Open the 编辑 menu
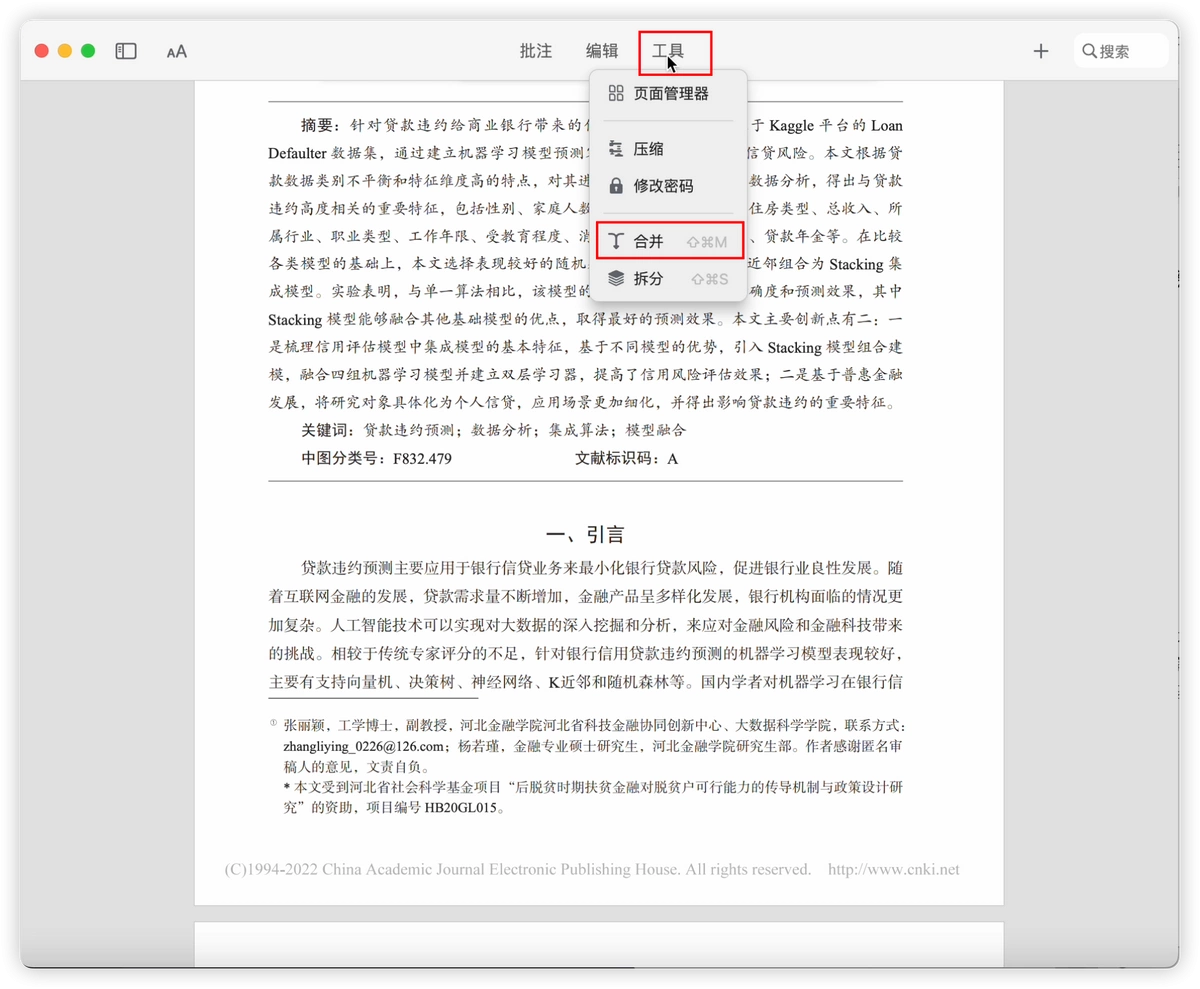Image resolution: width=1200 pixels, height=989 pixels. (x=602, y=51)
